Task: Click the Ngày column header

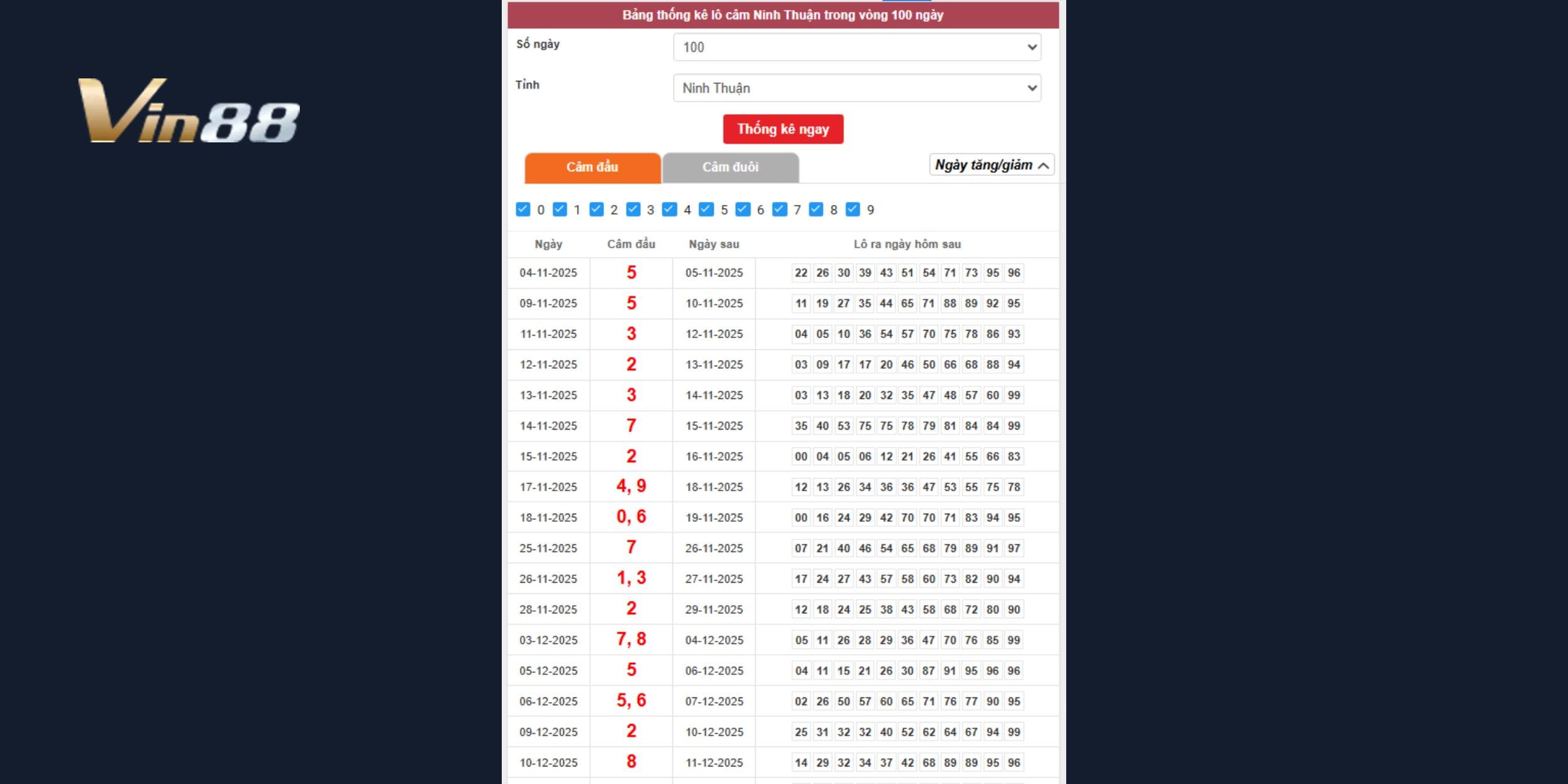Action: [x=548, y=245]
